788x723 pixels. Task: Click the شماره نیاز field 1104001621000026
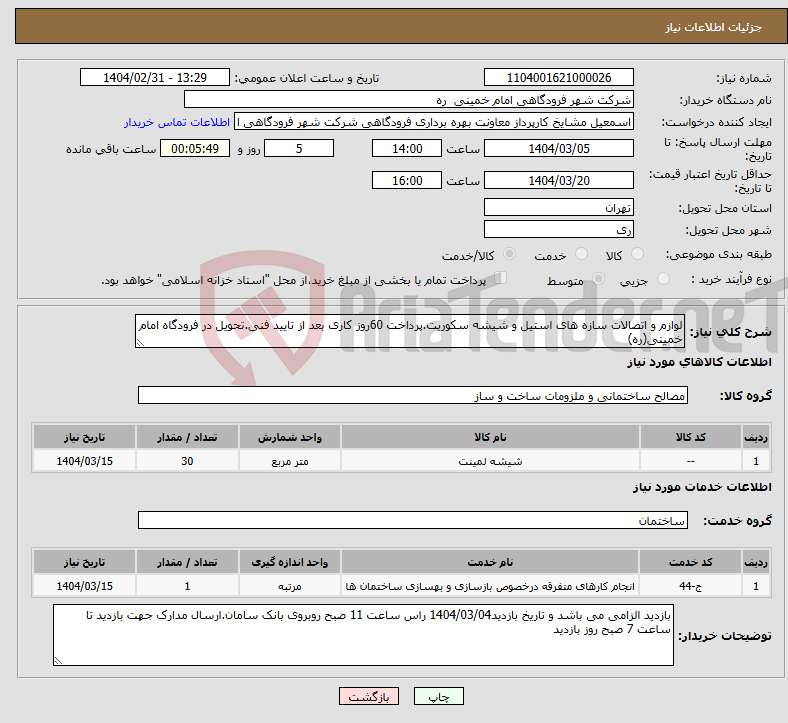[x=558, y=77]
